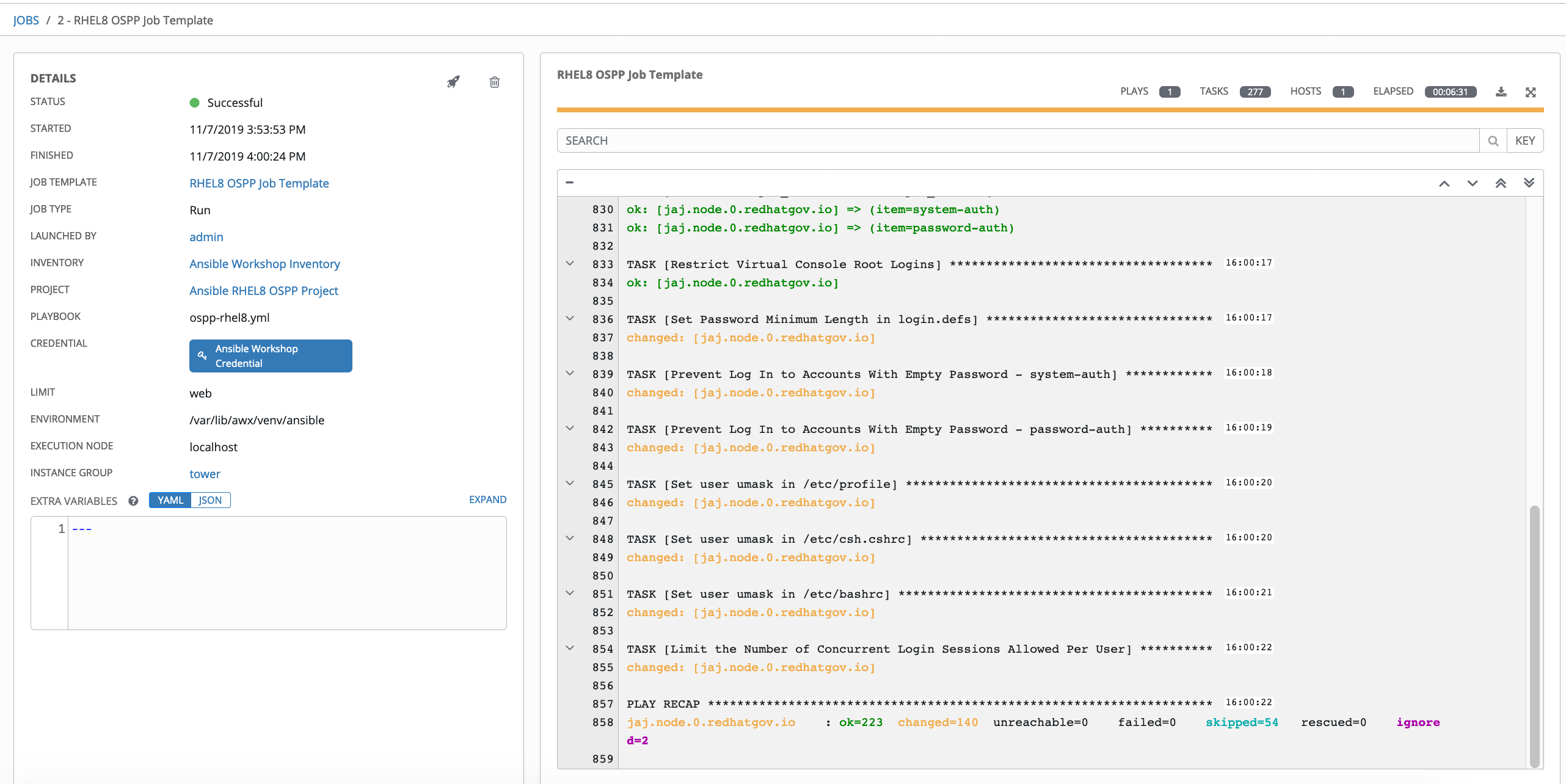Open Ansible Workshop Inventory link

pyautogui.click(x=265, y=264)
